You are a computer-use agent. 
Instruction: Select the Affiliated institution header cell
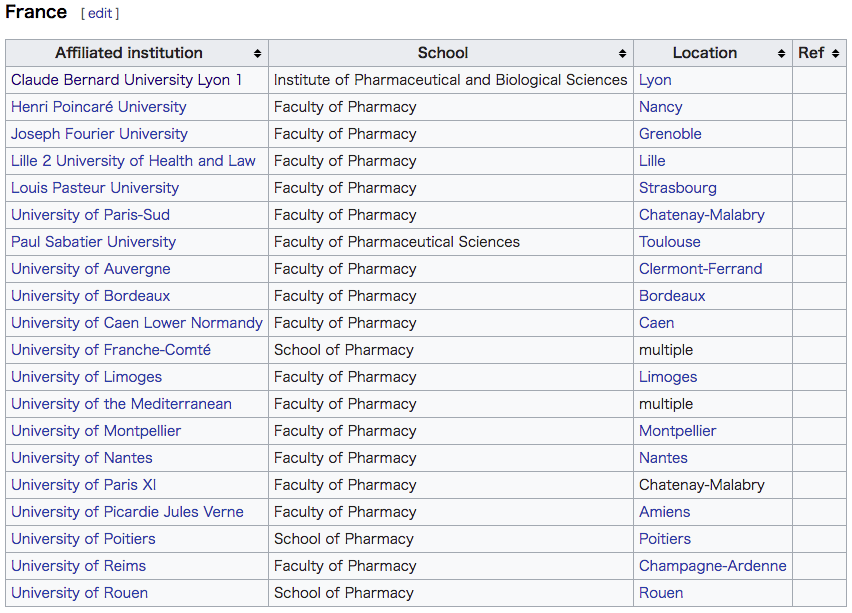[x=137, y=53]
